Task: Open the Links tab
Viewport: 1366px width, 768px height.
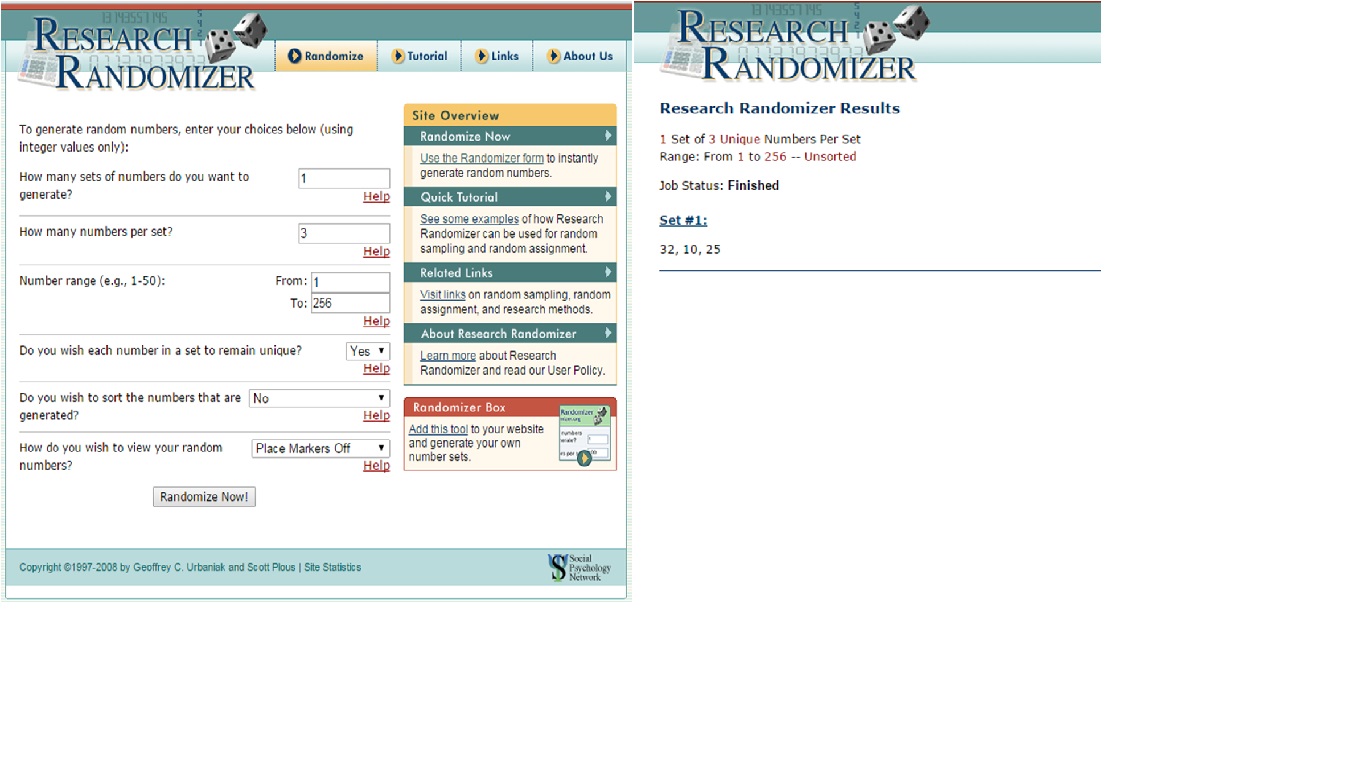Action: click(x=497, y=56)
